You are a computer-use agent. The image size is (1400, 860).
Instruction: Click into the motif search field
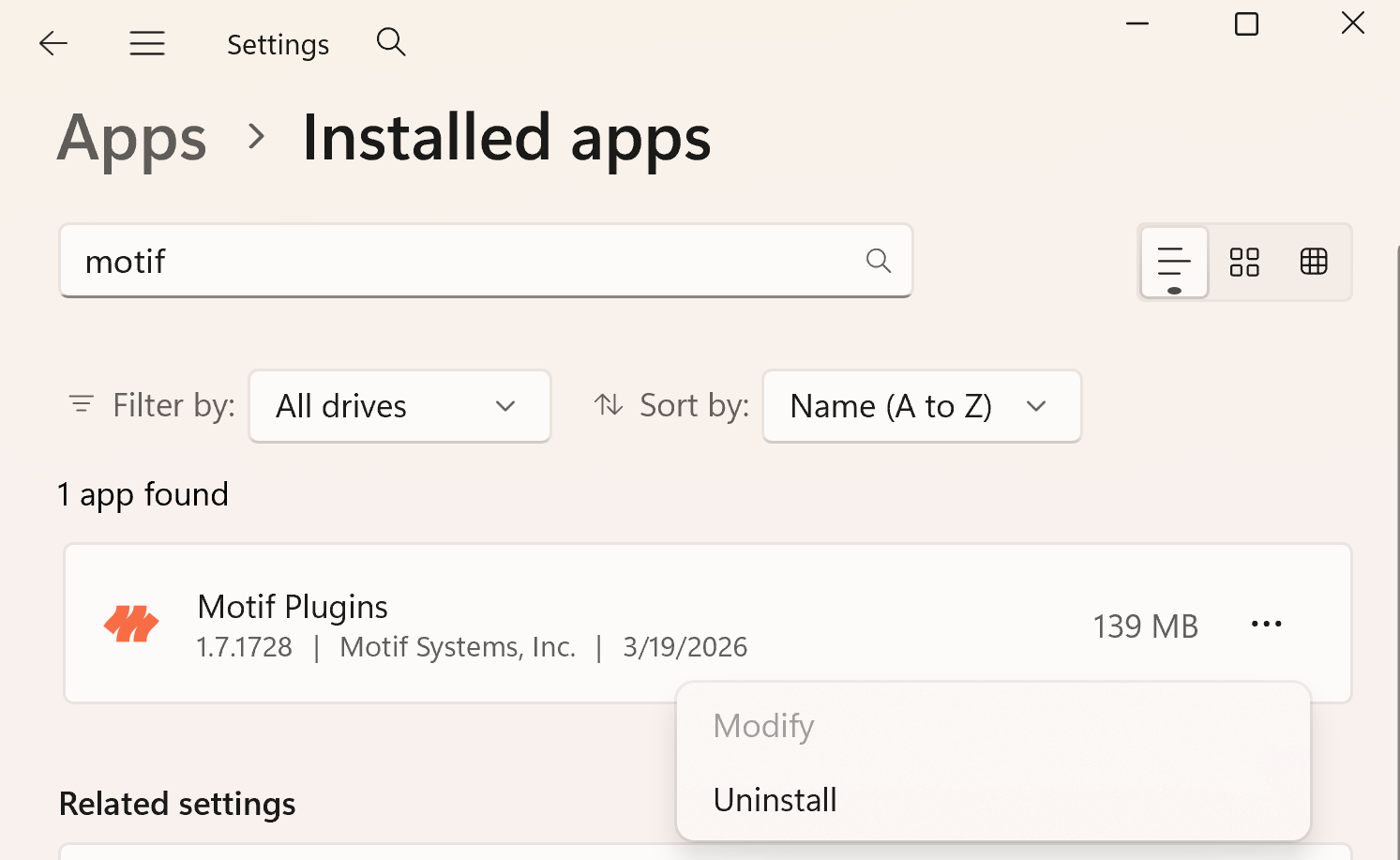point(486,261)
